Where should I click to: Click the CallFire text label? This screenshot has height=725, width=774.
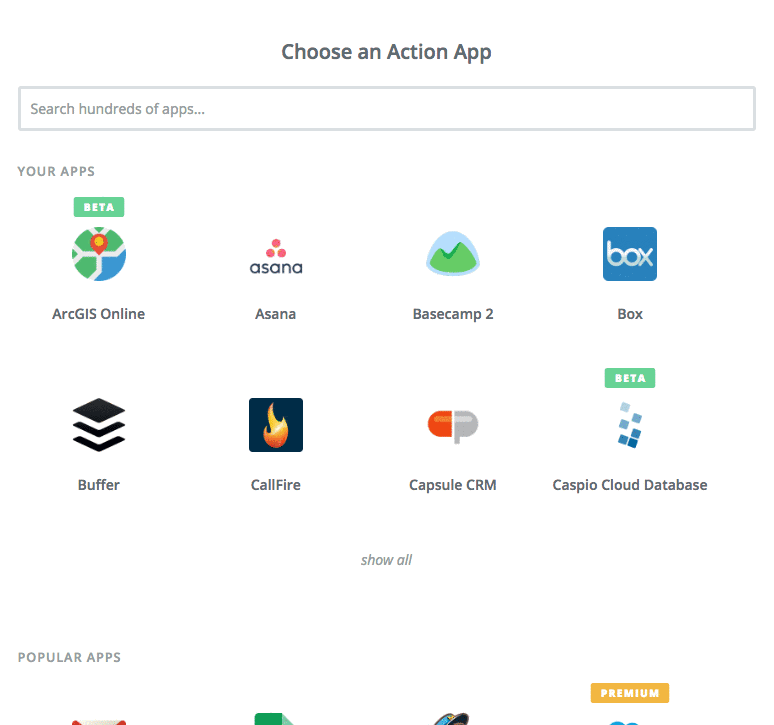pyautogui.click(x=275, y=485)
